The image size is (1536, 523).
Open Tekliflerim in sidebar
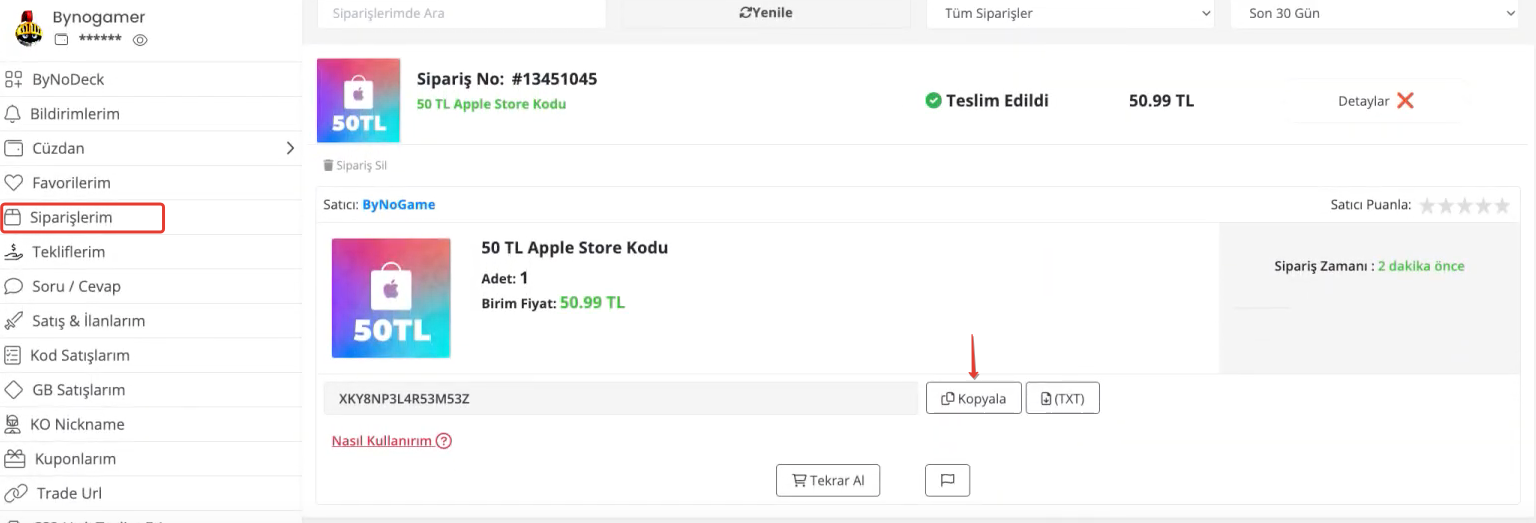click(x=68, y=252)
